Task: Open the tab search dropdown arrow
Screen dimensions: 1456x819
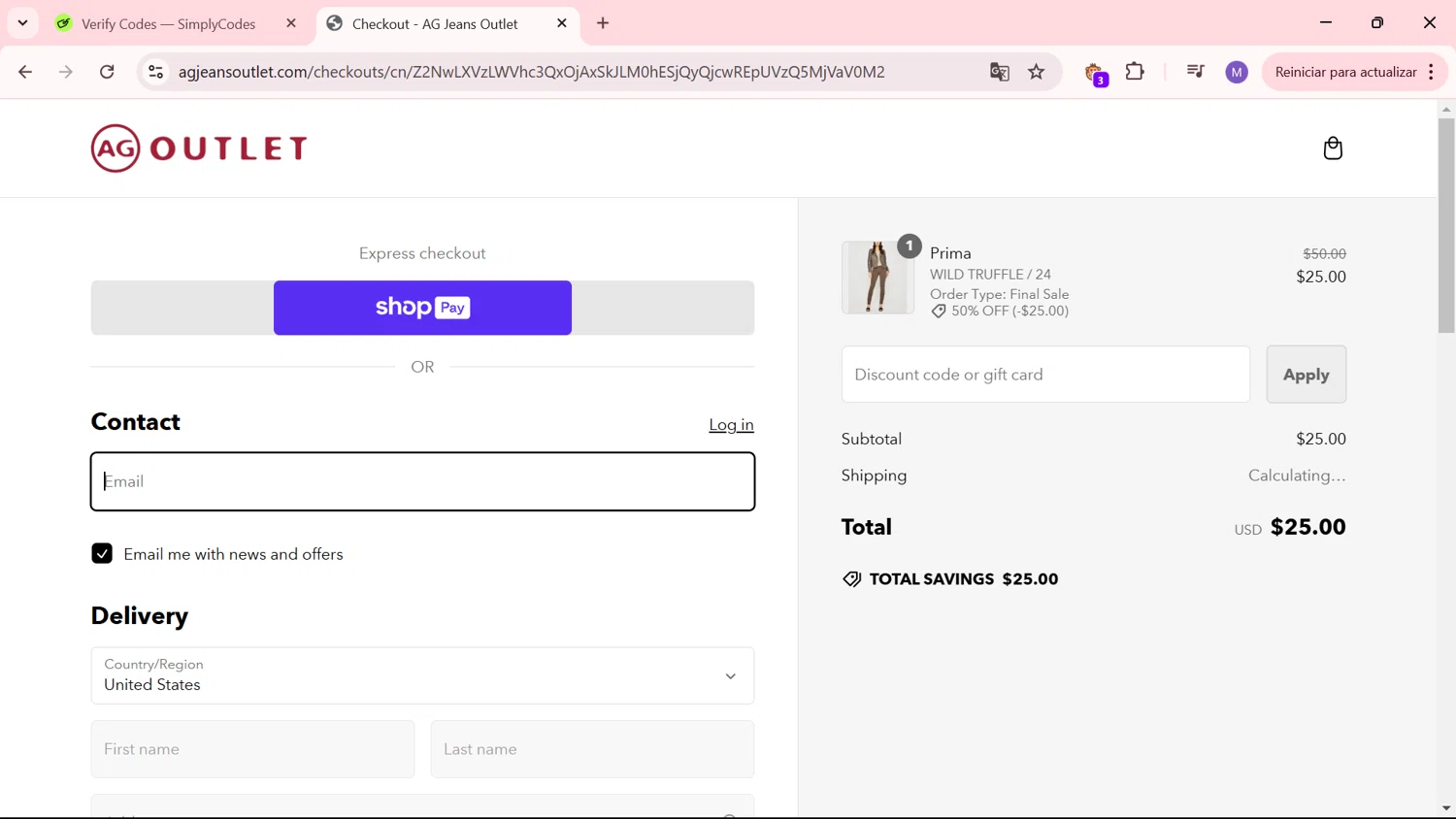Action: (x=22, y=23)
